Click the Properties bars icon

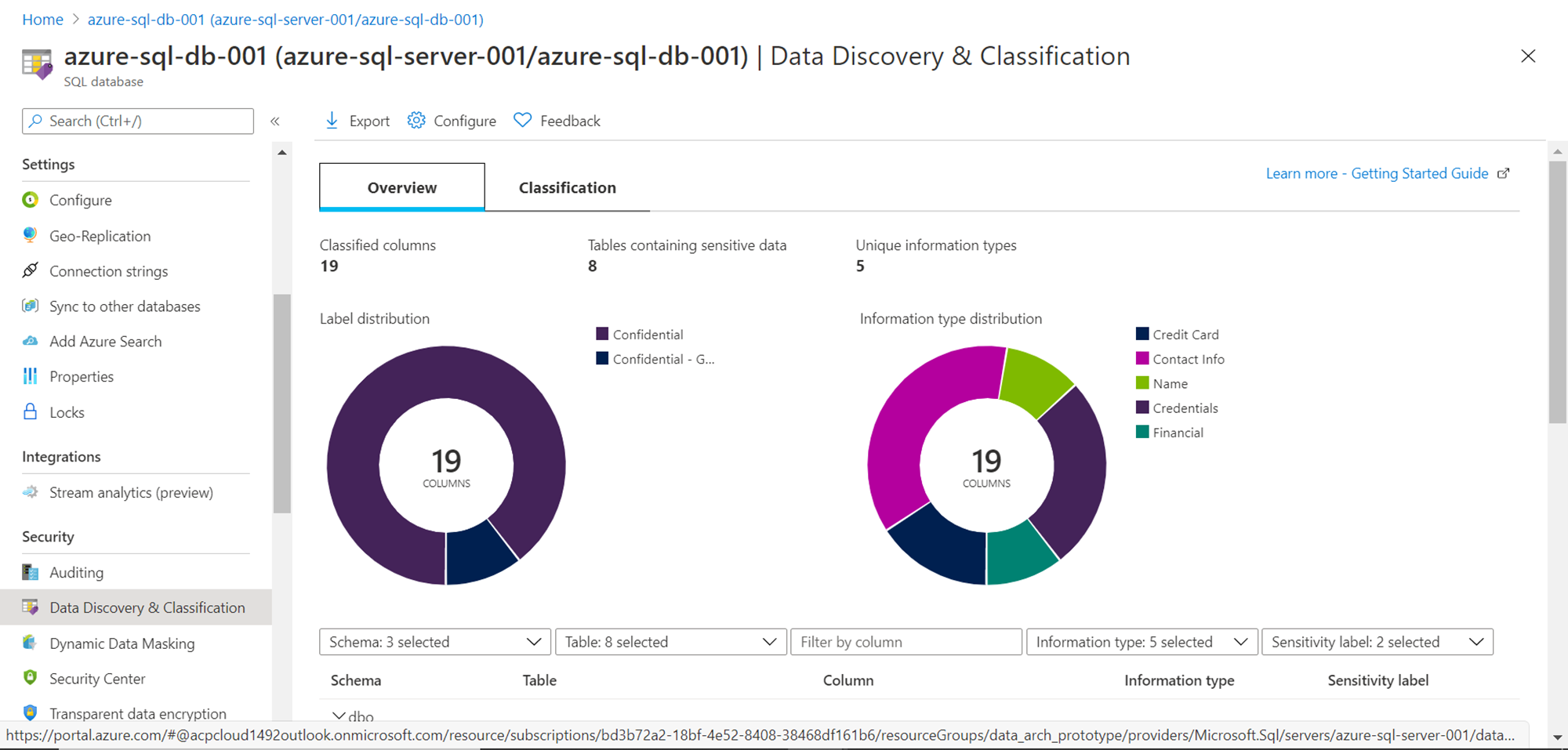coord(30,376)
